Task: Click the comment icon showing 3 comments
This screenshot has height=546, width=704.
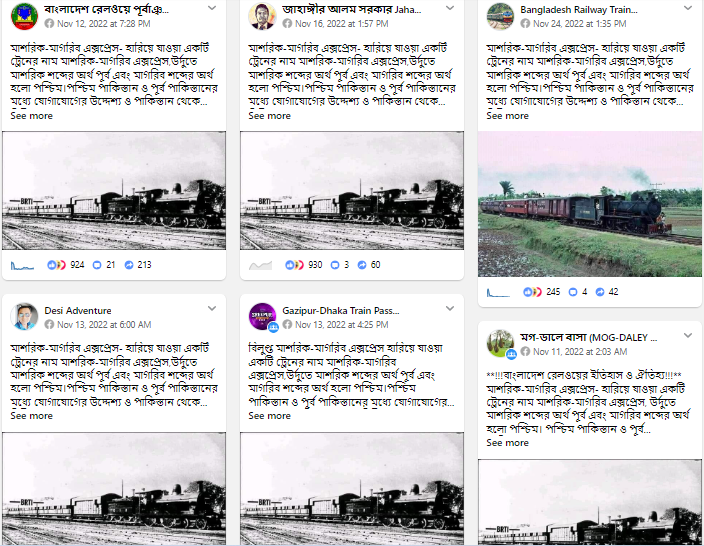Action: pyautogui.click(x=334, y=265)
